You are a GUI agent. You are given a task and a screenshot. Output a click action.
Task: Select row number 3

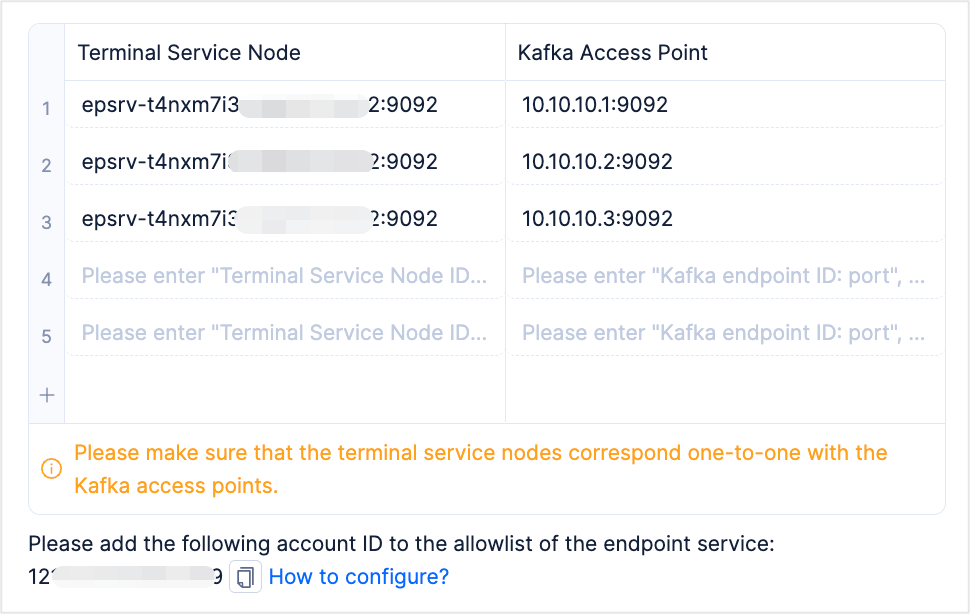(47, 223)
